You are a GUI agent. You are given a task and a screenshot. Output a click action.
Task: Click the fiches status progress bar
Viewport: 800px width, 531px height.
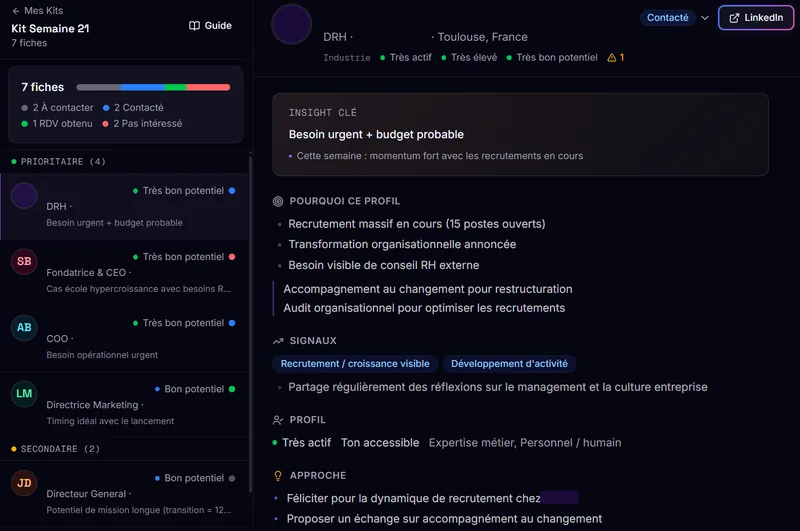click(153, 87)
